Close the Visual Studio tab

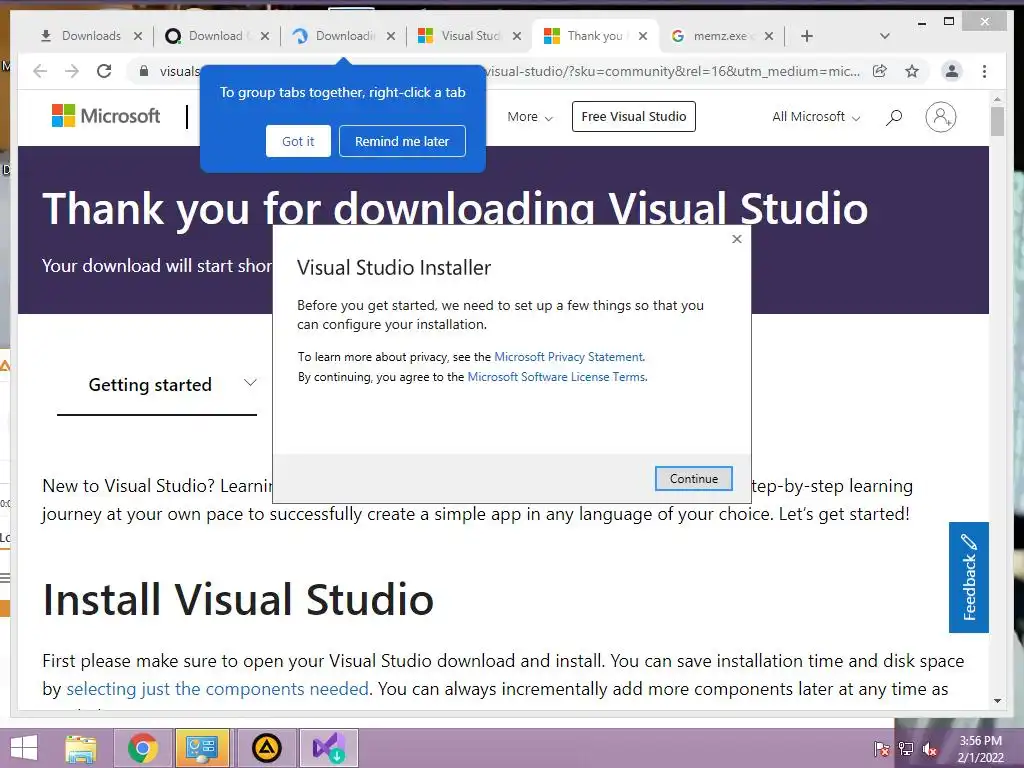click(517, 36)
